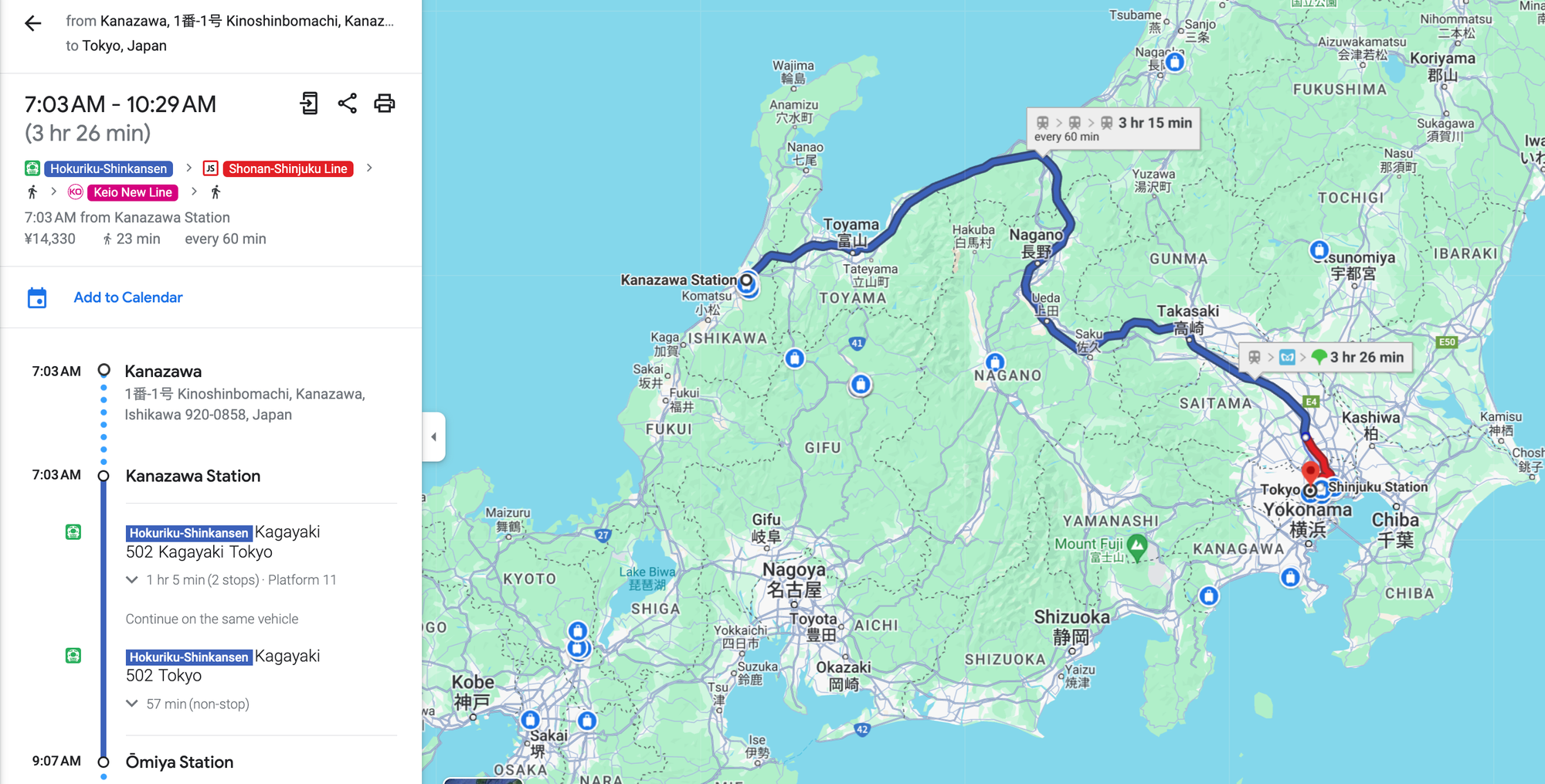Click the Shinjuku Station label on the map
The height and width of the screenshot is (784, 1545).
tap(1378, 487)
